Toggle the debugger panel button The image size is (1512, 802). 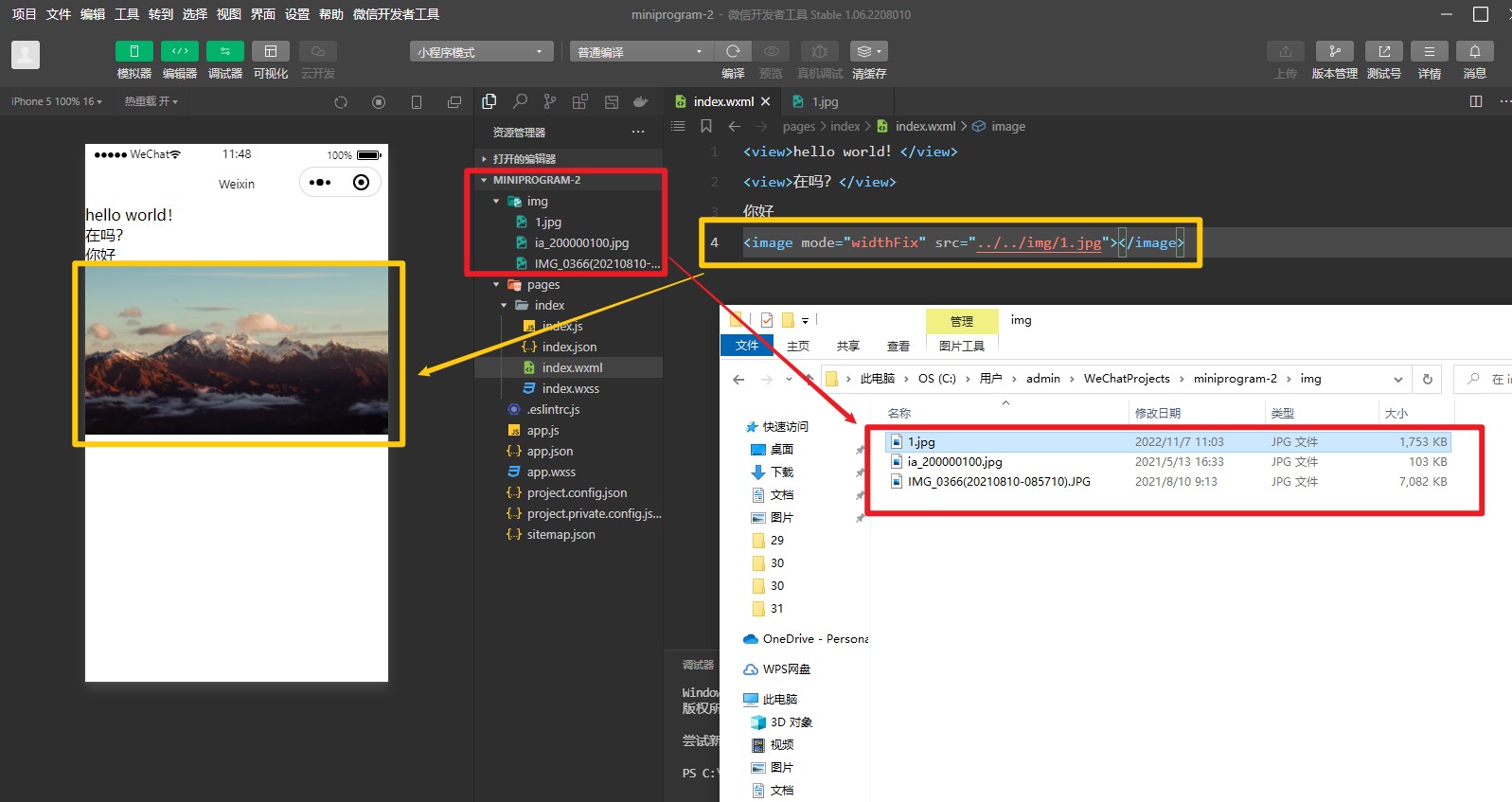(224, 51)
